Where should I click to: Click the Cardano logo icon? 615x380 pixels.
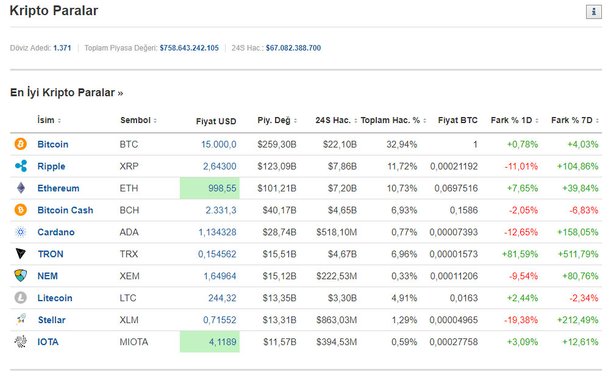[21, 232]
